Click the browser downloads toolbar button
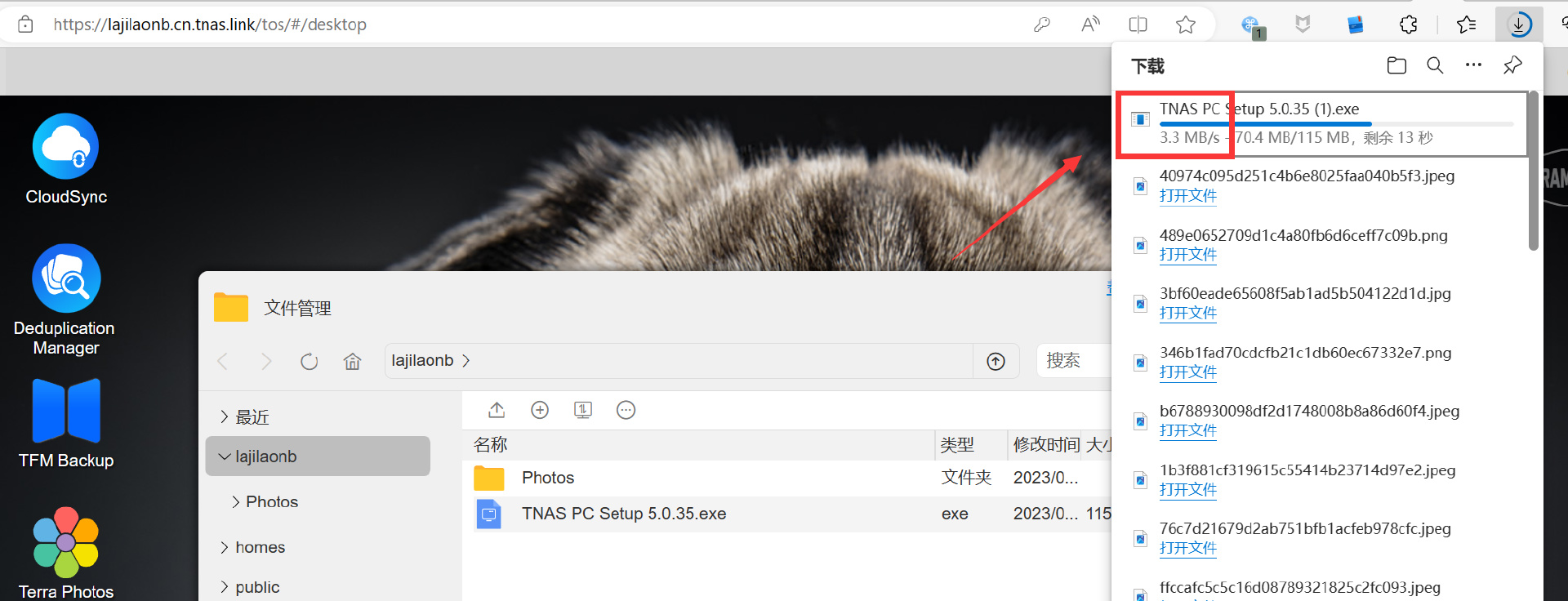Screen dimensions: 1568x601 (1519, 24)
